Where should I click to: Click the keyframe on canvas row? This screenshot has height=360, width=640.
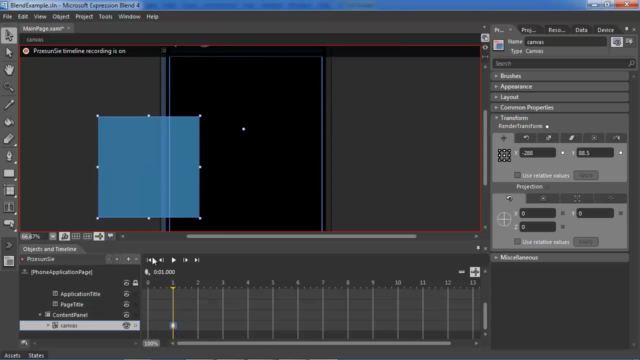(x=173, y=325)
